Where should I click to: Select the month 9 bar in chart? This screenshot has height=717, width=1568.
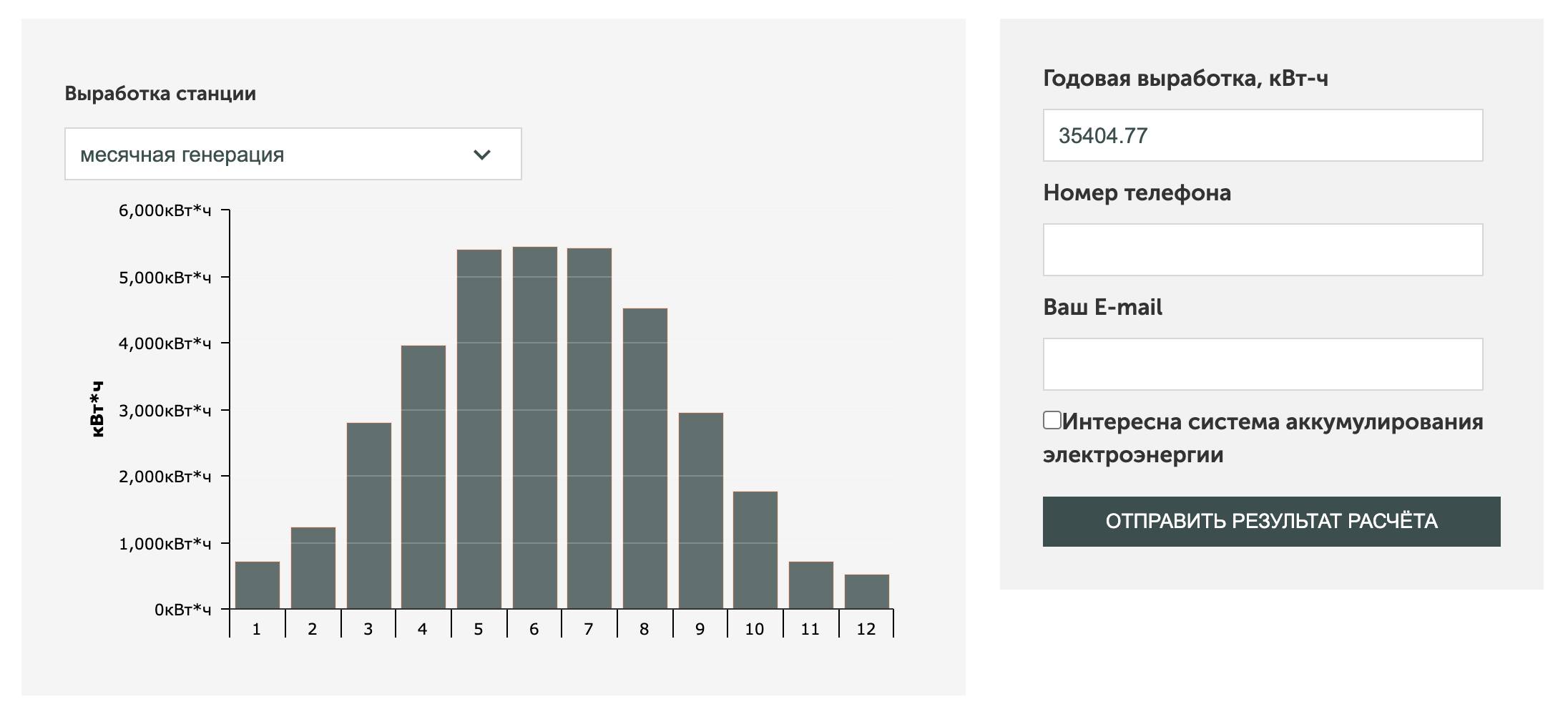[x=701, y=511]
